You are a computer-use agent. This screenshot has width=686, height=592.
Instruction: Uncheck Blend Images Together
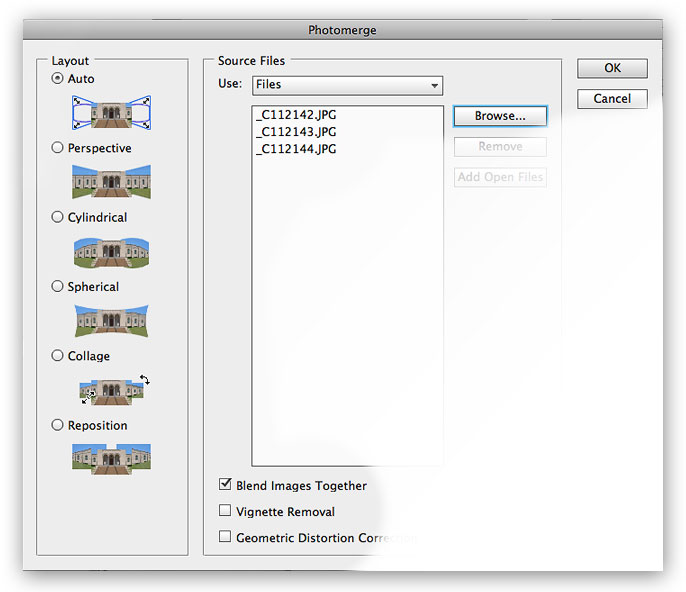[225, 486]
